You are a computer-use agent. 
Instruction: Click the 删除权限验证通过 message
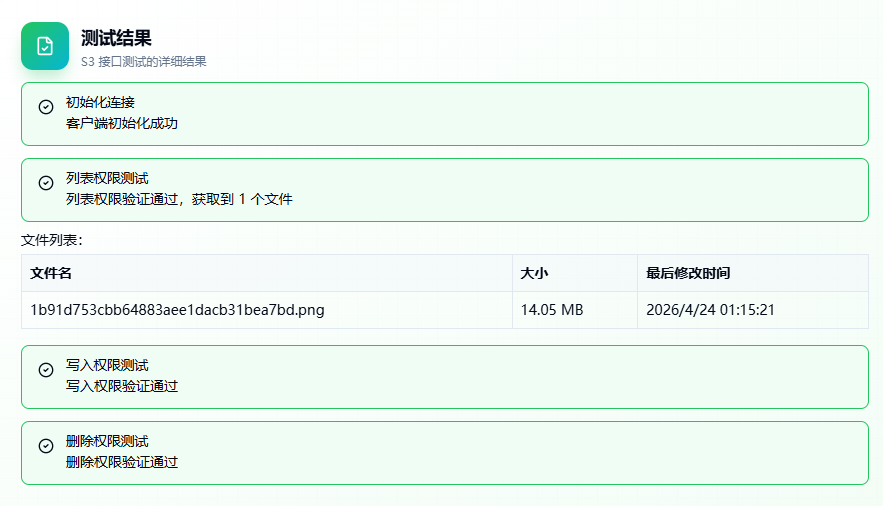tap(121, 462)
